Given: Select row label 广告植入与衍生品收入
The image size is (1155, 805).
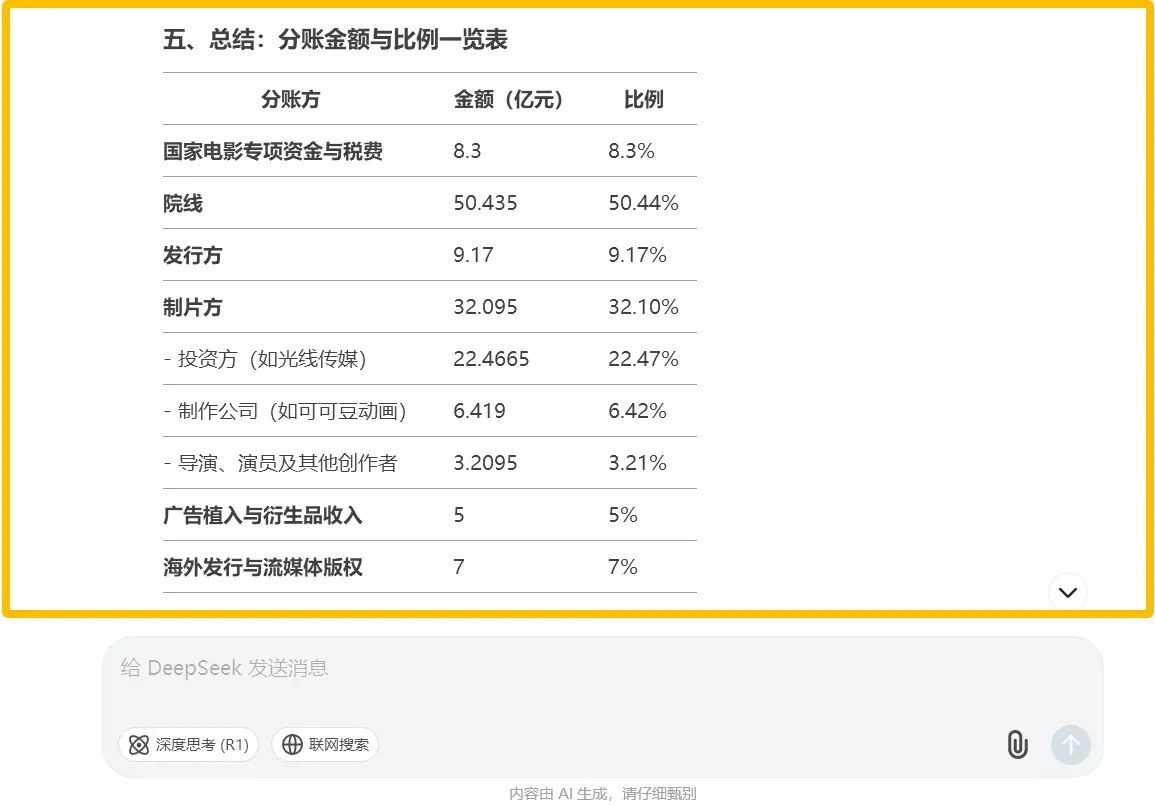Looking at the screenshot, I should click(x=262, y=516).
